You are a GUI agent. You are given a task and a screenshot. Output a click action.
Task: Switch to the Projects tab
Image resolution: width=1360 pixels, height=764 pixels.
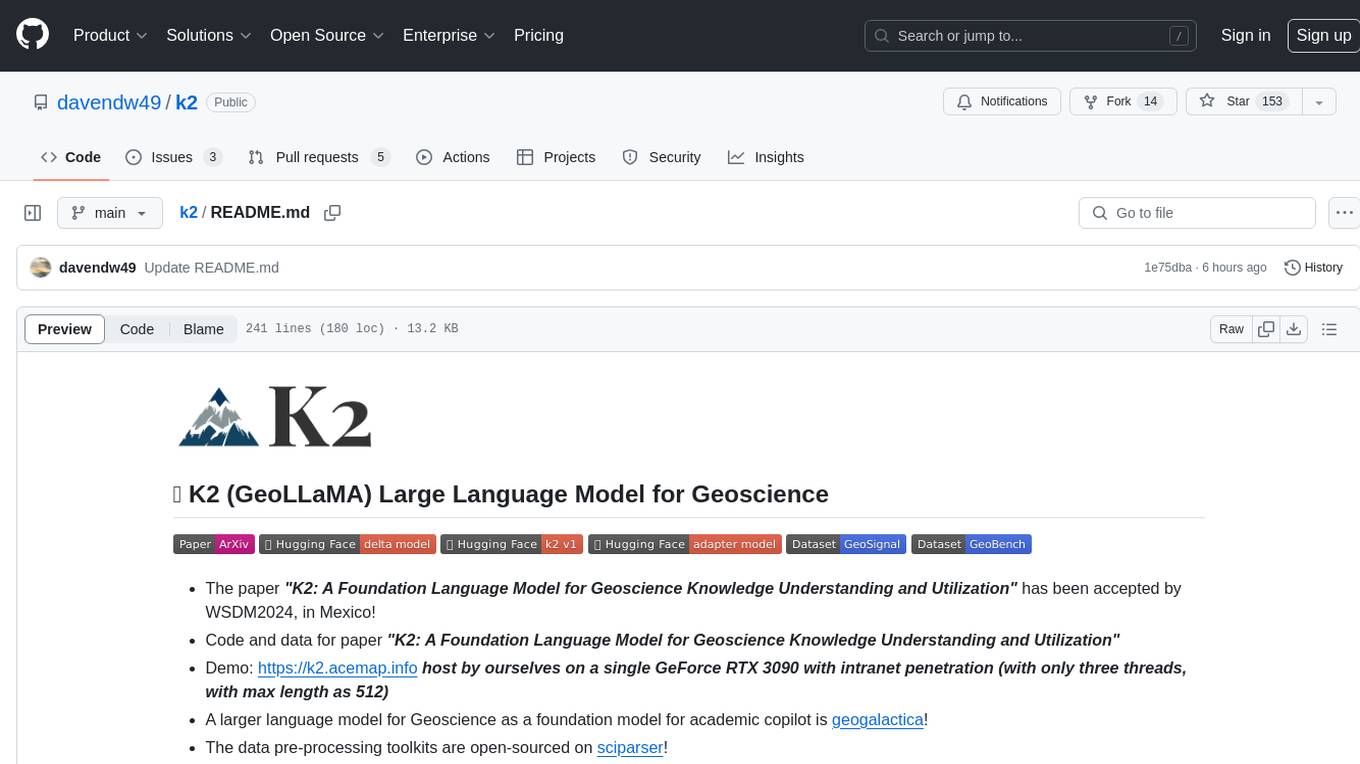(x=556, y=157)
